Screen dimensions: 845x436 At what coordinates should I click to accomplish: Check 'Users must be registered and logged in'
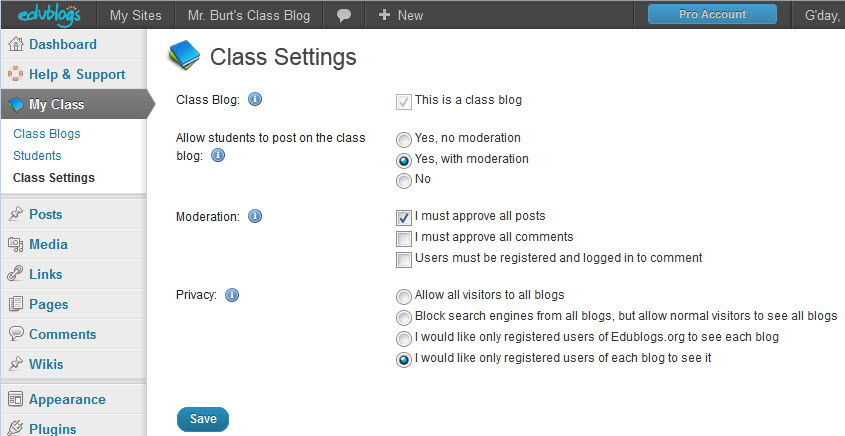coord(404,259)
